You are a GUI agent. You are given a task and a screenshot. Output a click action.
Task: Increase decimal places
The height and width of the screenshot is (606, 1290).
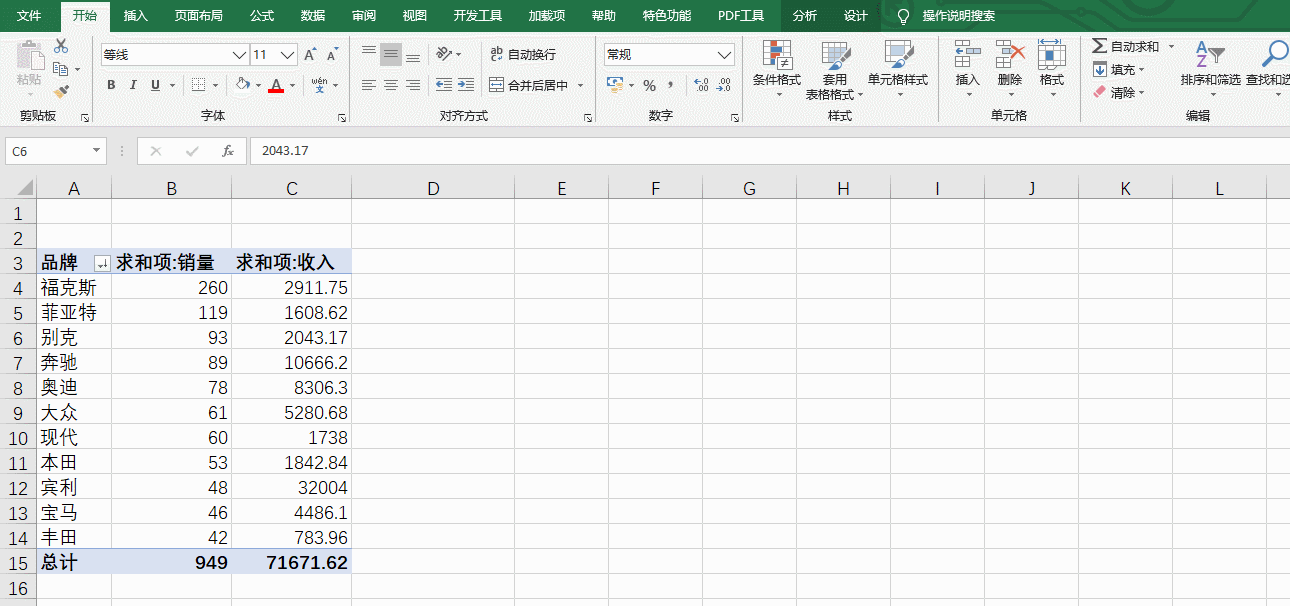(701, 85)
